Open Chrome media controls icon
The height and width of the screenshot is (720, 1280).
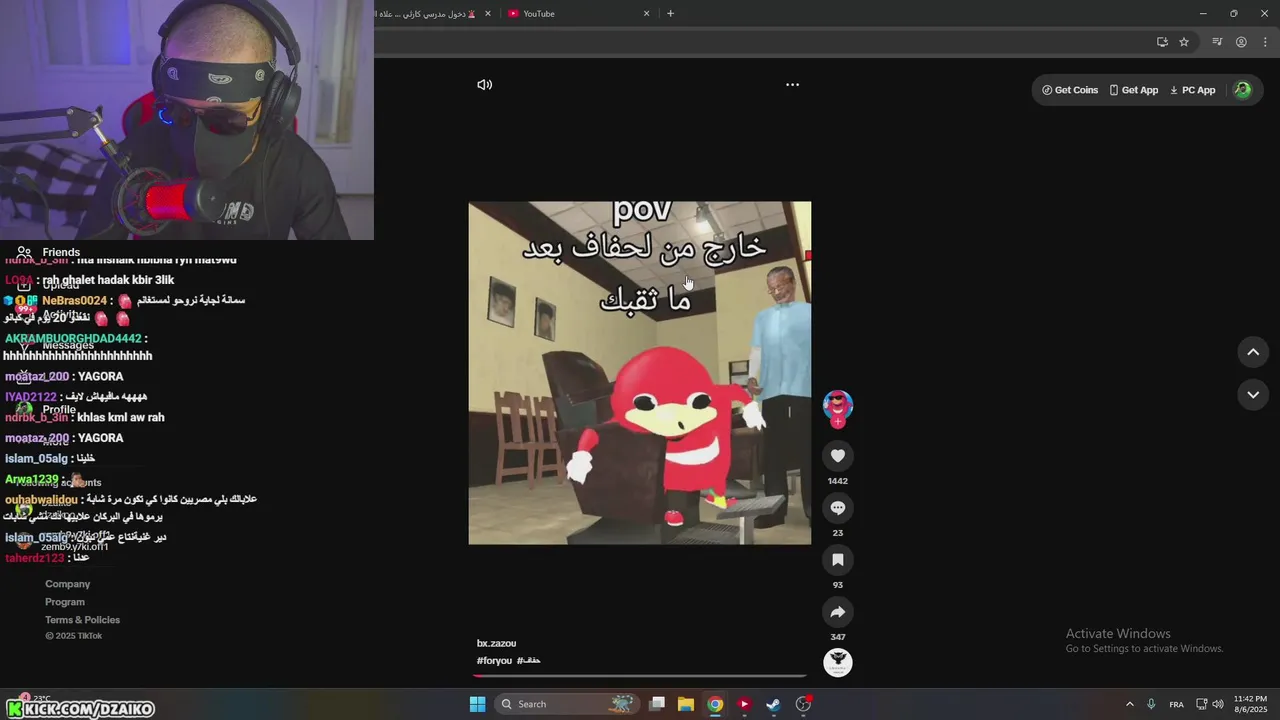coord(1217,42)
